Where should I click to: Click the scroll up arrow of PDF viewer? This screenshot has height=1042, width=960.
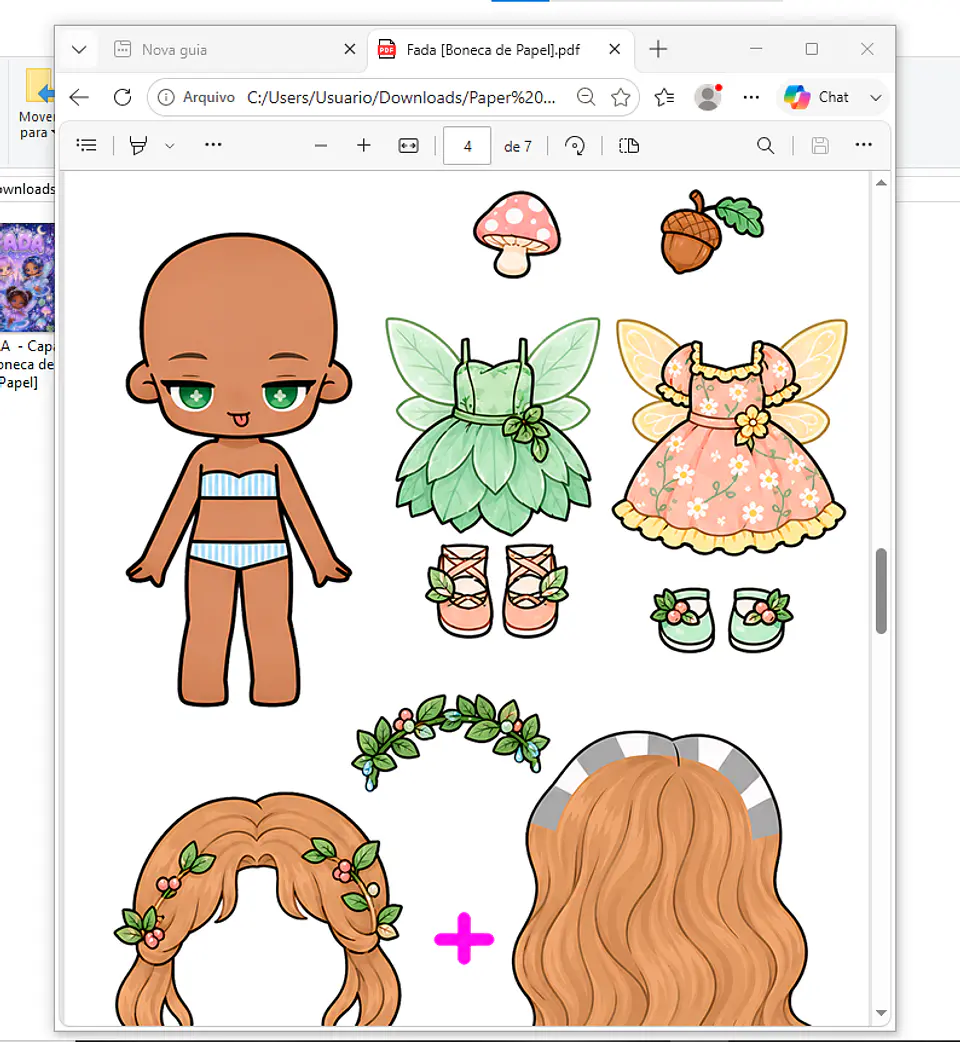tap(881, 183)
